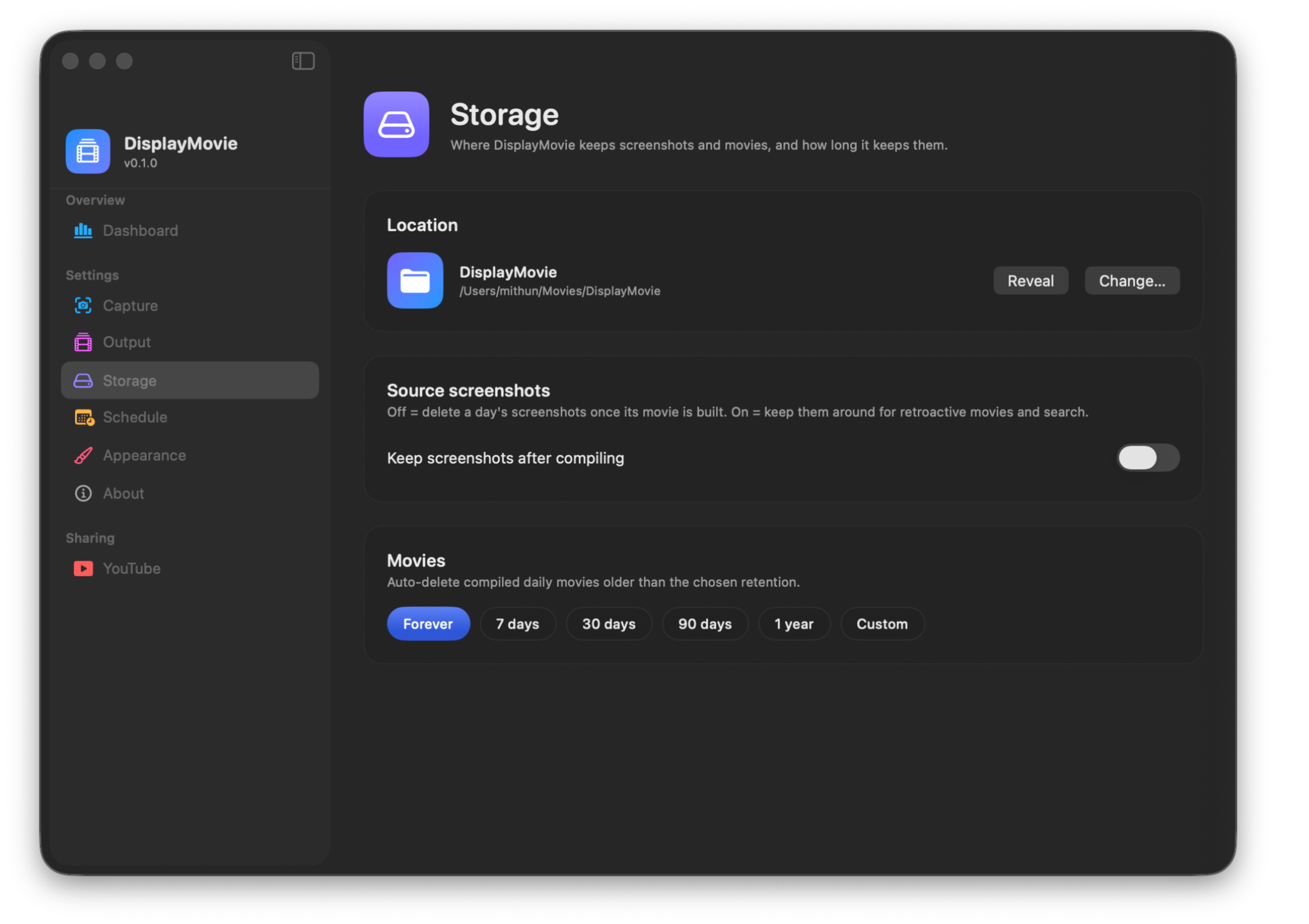Click the YouTube play icon

tap(83, 569)
